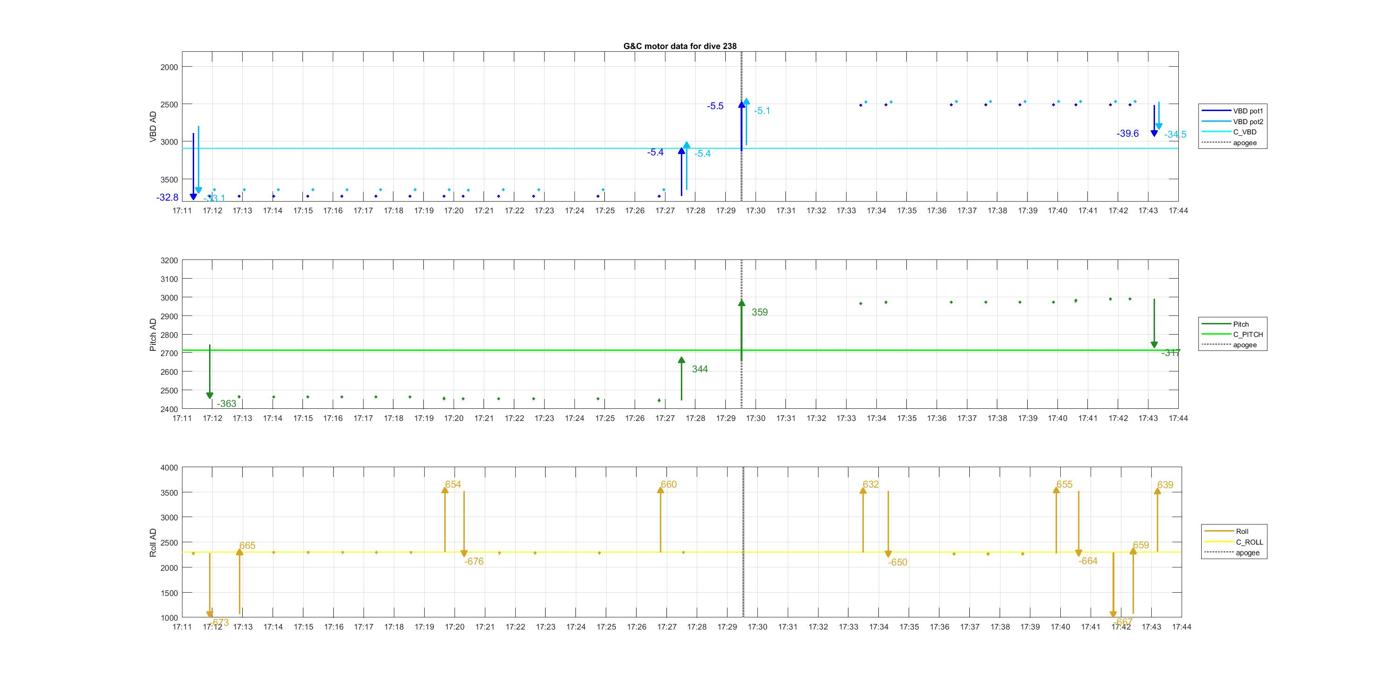Click the '660' roll label
This screenshot has height=693, width=1400.
(x=668, y=485)
